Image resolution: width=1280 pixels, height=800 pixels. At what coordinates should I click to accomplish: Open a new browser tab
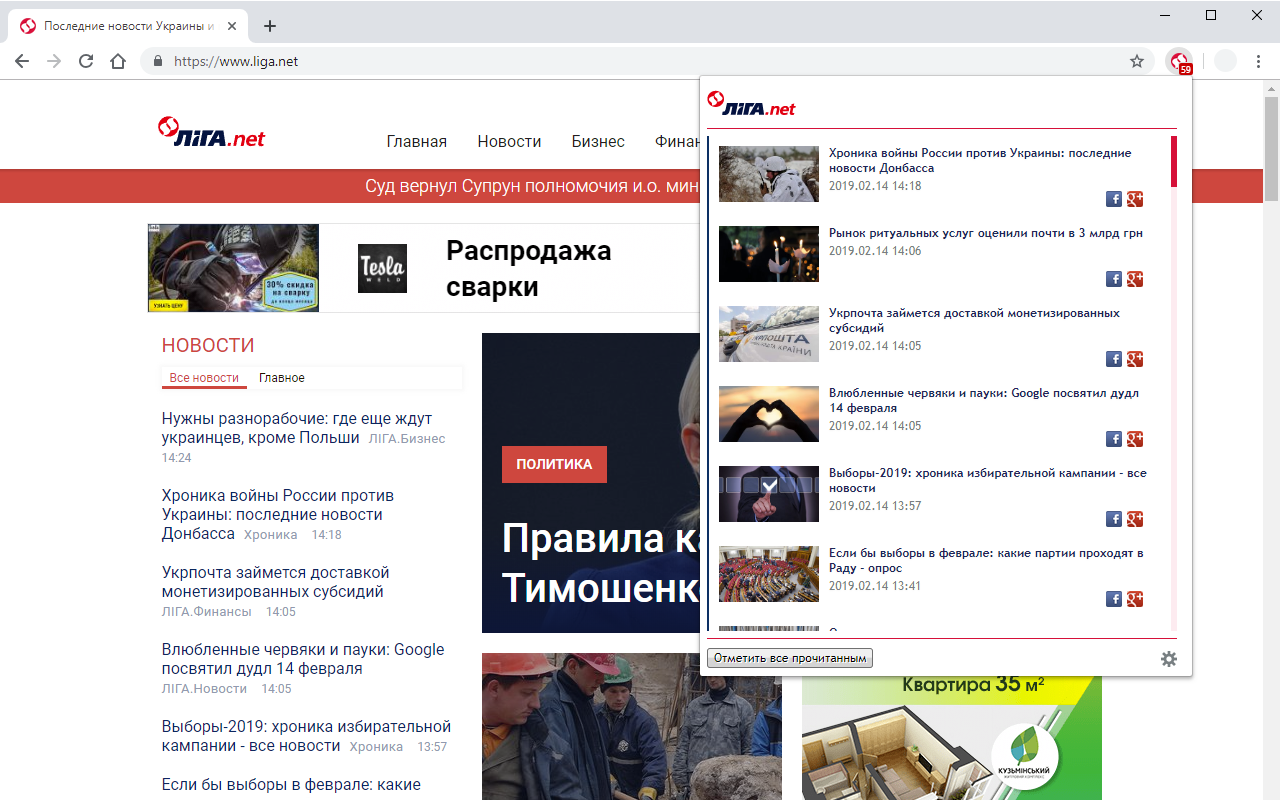pyautogui.click(x=269, y=26)
